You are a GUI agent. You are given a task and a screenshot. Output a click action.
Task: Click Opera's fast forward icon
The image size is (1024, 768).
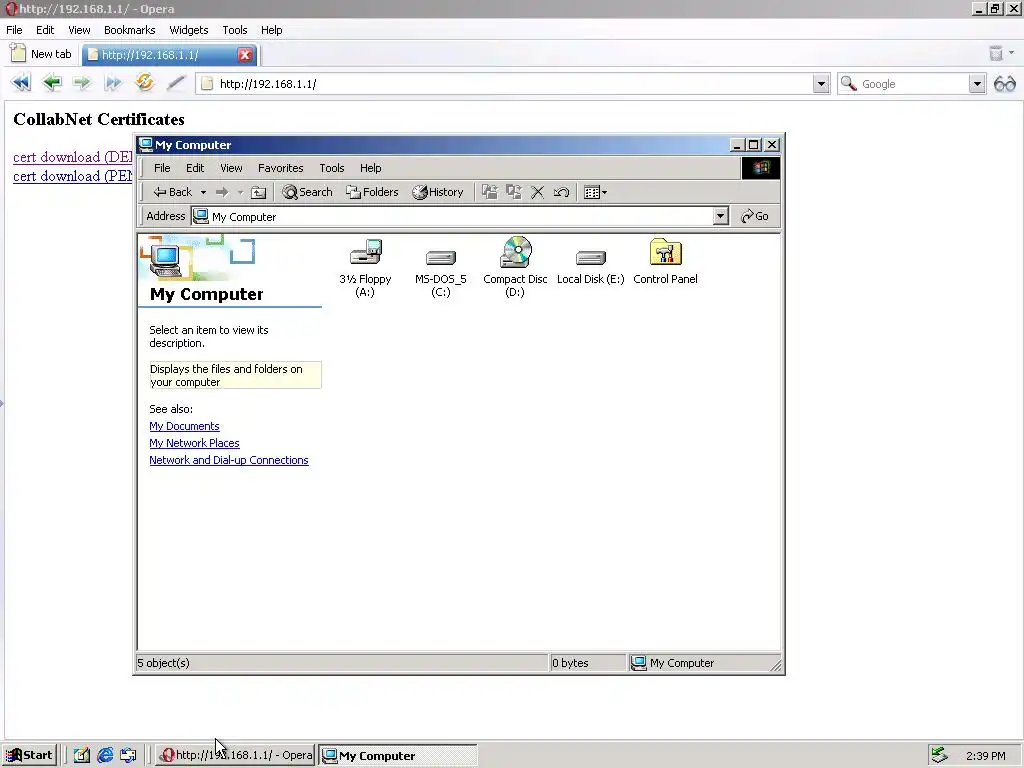[113, 83]
